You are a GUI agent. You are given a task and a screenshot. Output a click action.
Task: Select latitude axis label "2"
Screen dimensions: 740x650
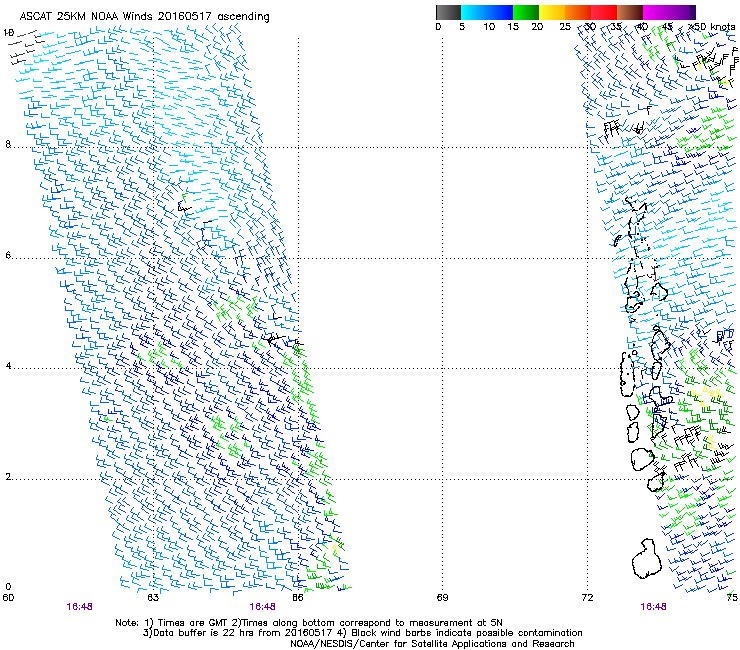click(8, 477)
